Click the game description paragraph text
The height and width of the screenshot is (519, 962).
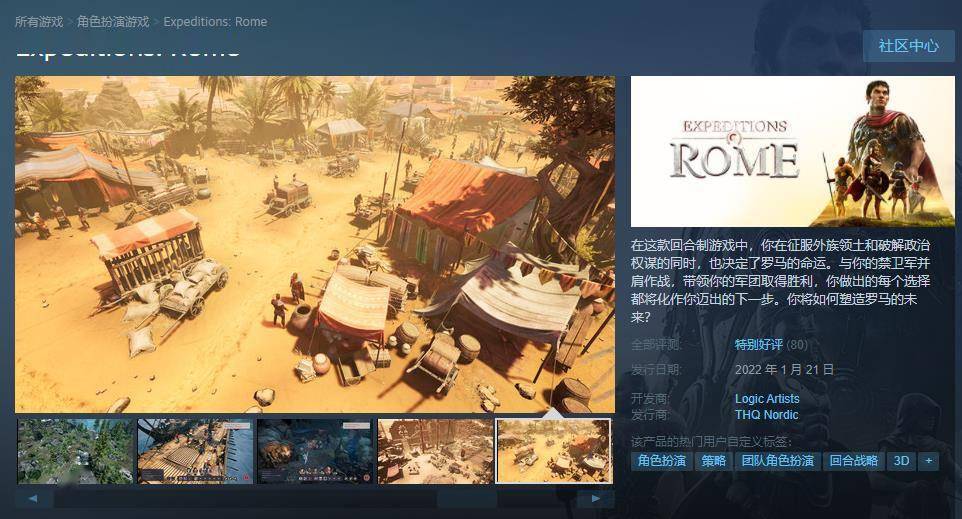coord(780,281)
